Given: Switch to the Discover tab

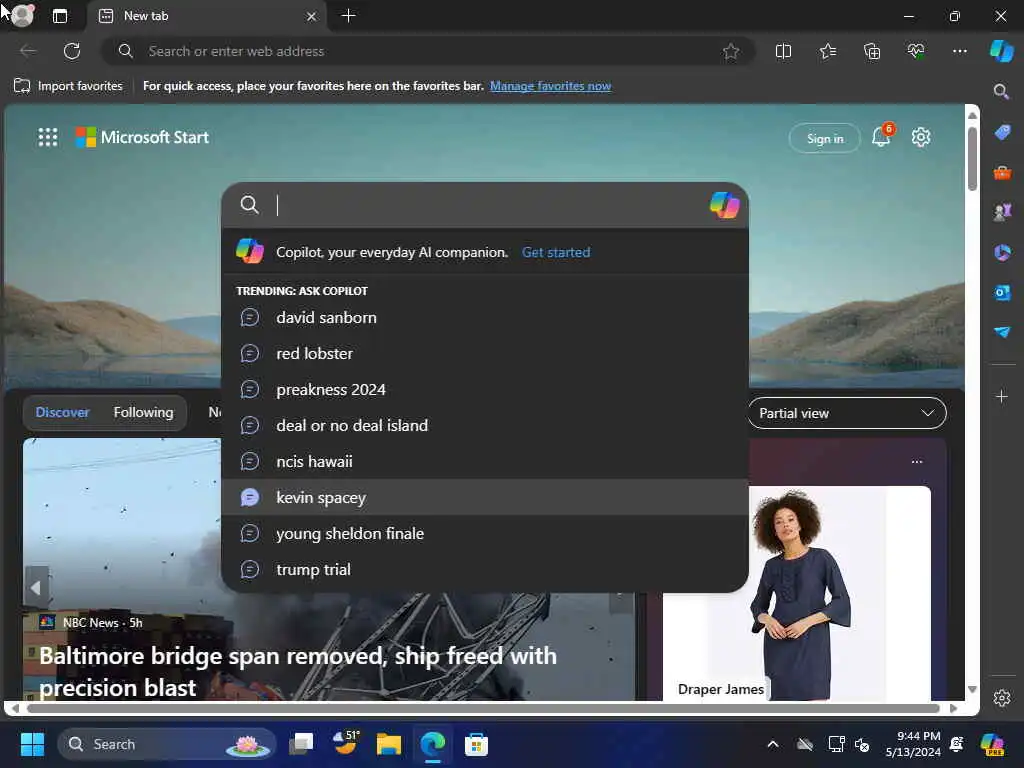Looking at the screenshot, I should pyautogui.click(x=63, y=412).
